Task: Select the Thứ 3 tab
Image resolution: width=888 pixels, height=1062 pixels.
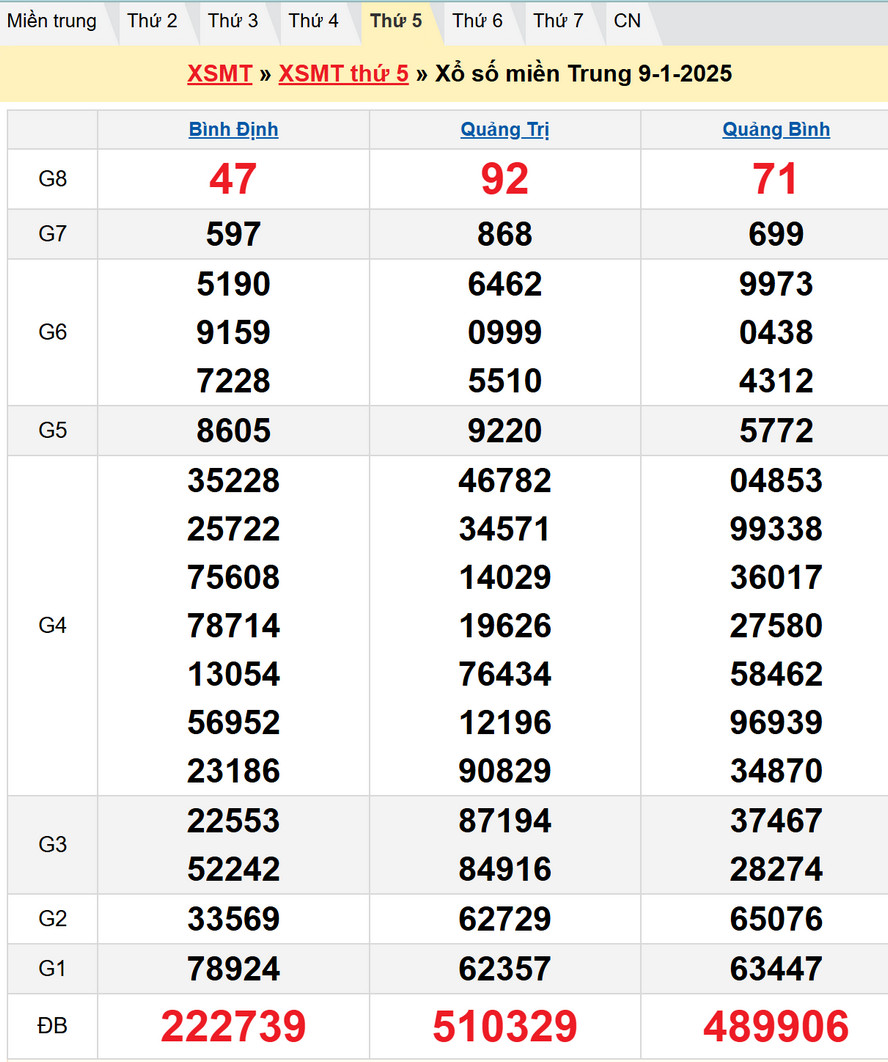Action: pyautogui.click(x=233, y=21)
